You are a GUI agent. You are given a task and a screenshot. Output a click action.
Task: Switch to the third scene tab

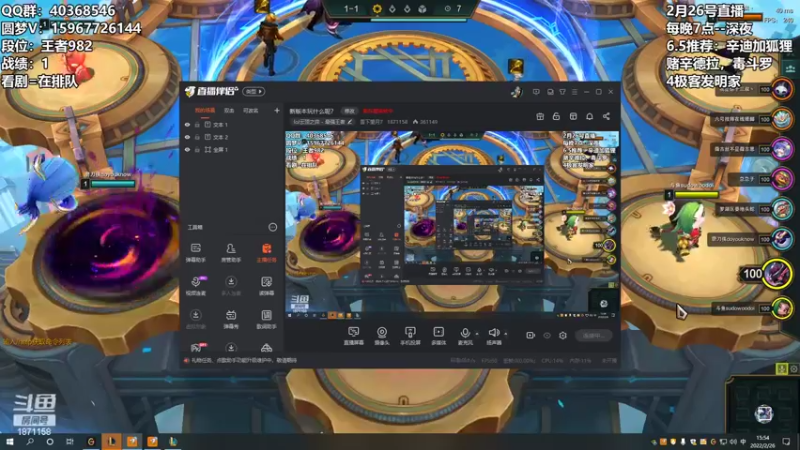[x=251, y=110]
